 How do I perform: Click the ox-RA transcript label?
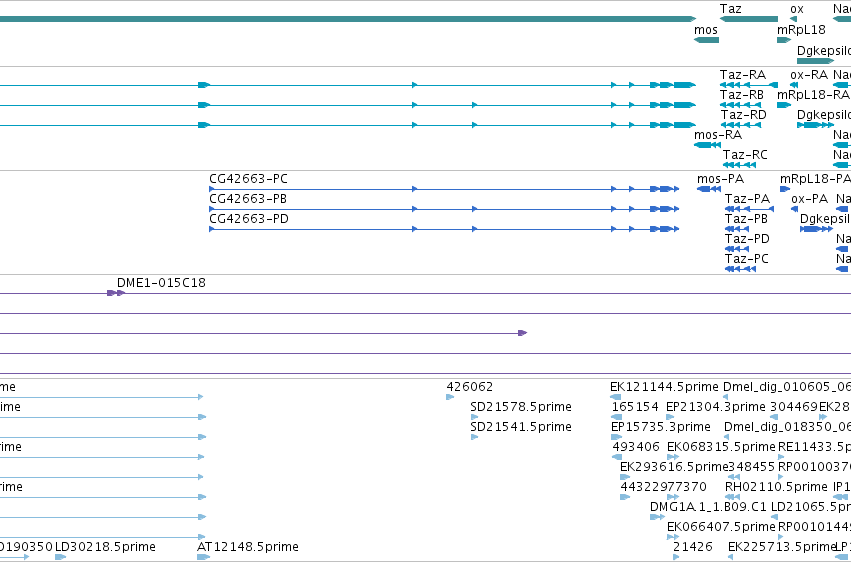point(809,75)
